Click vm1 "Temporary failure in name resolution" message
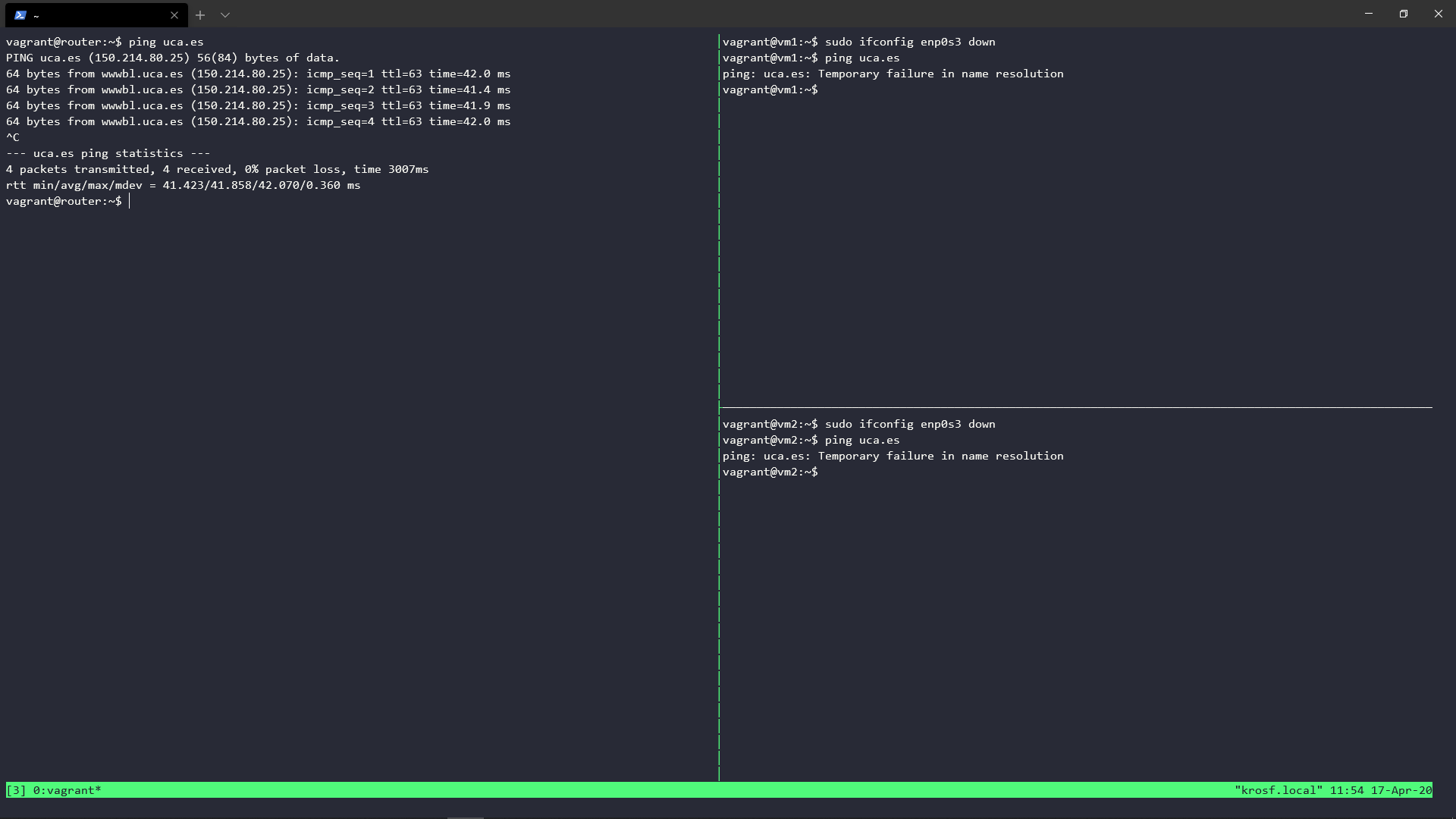This screenshot has height=819, width=1456. click(x=893, y=74)
